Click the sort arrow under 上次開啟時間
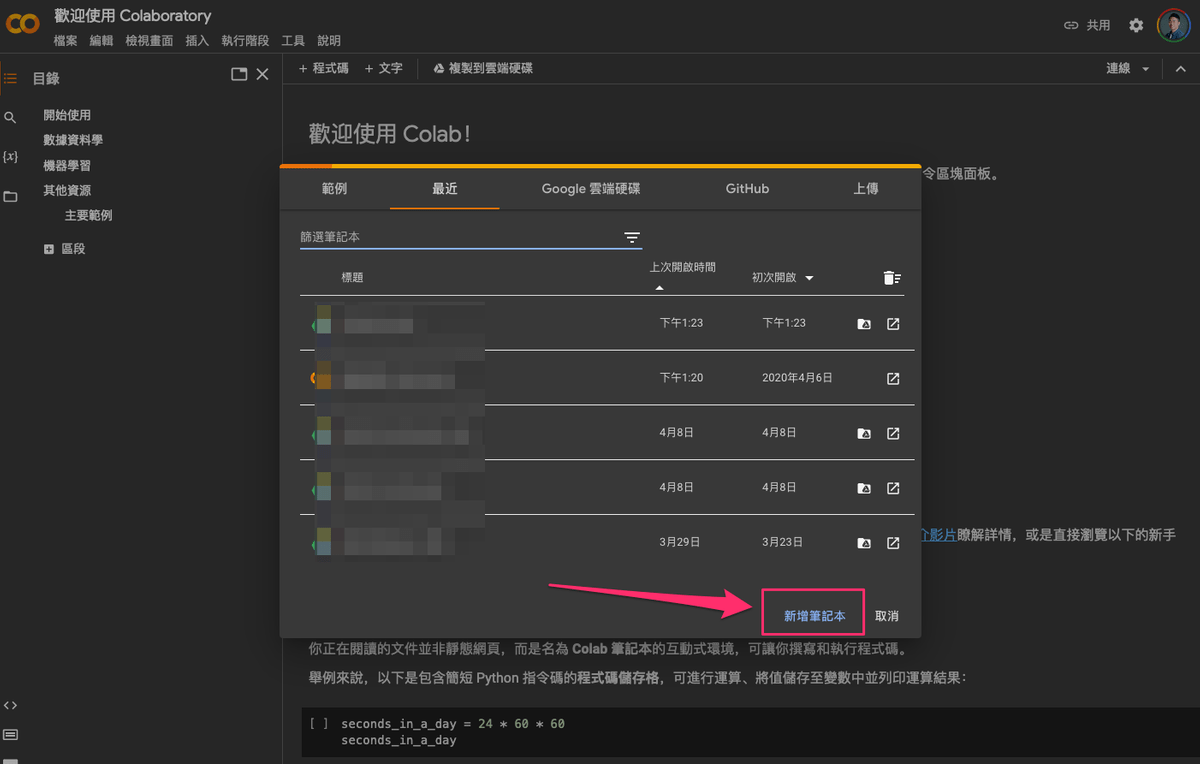The width and height of the screenshot is (1200, 764). click(x=659, y=288)
